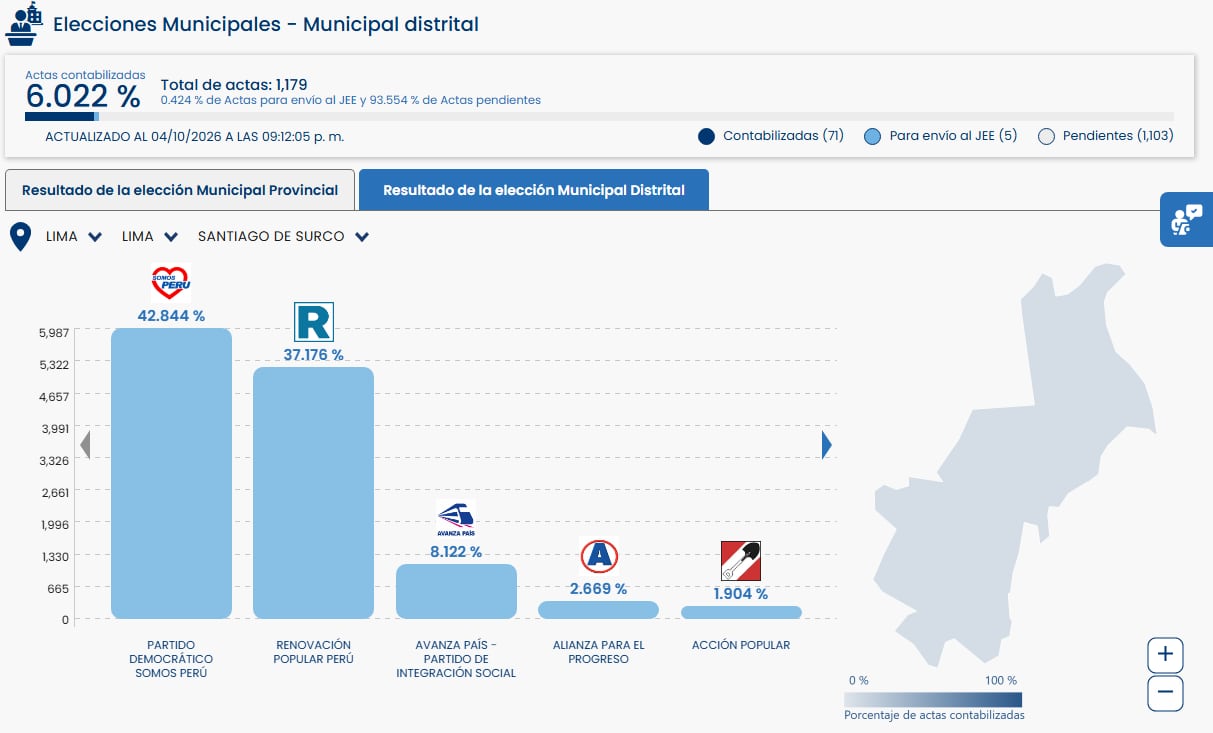Click the Avanza País results bar

click(x=456, y=591)
